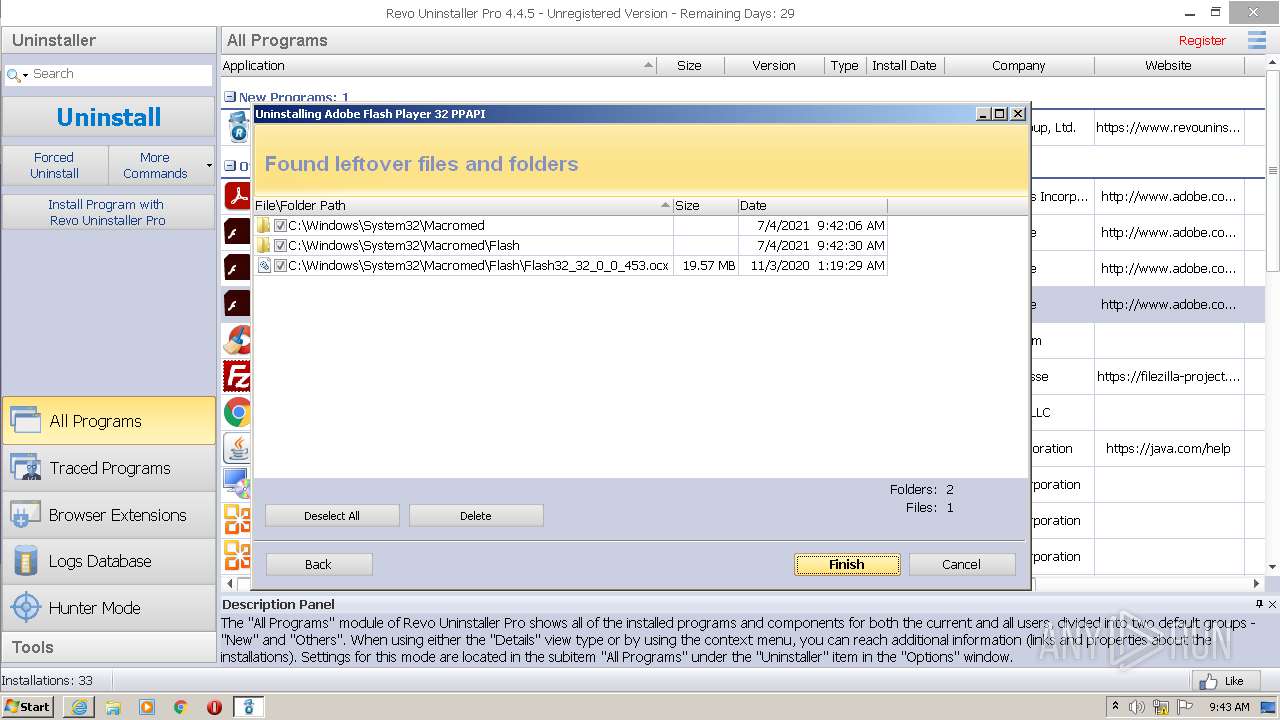Sort by Company column header
This screenshot has height=720, width=1280.
[1018, 66]
